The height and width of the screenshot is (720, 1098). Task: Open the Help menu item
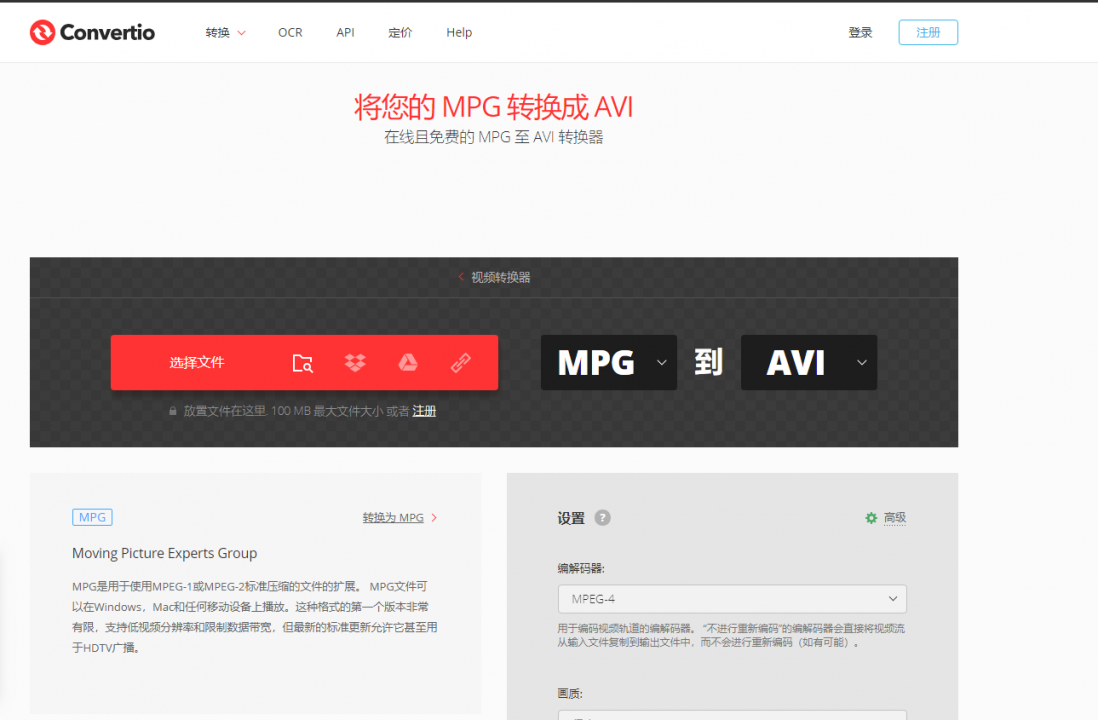(459, 32)
